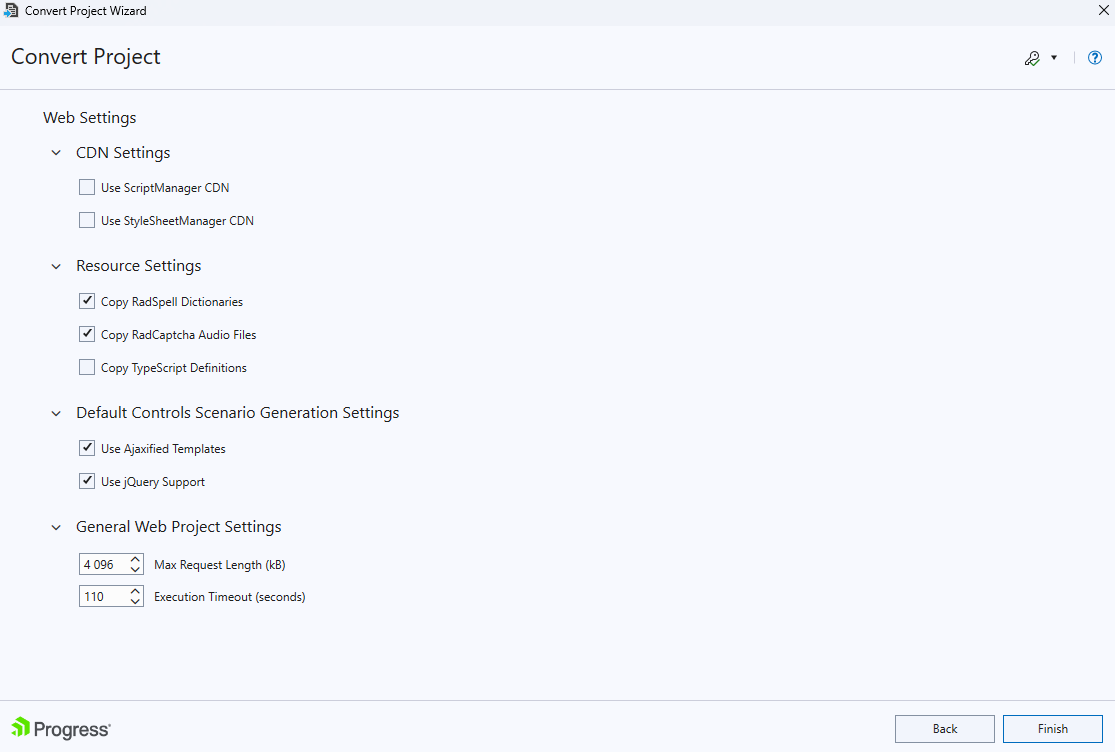
Task: Collapse the Resource Settings section
Action: (56, 265)
